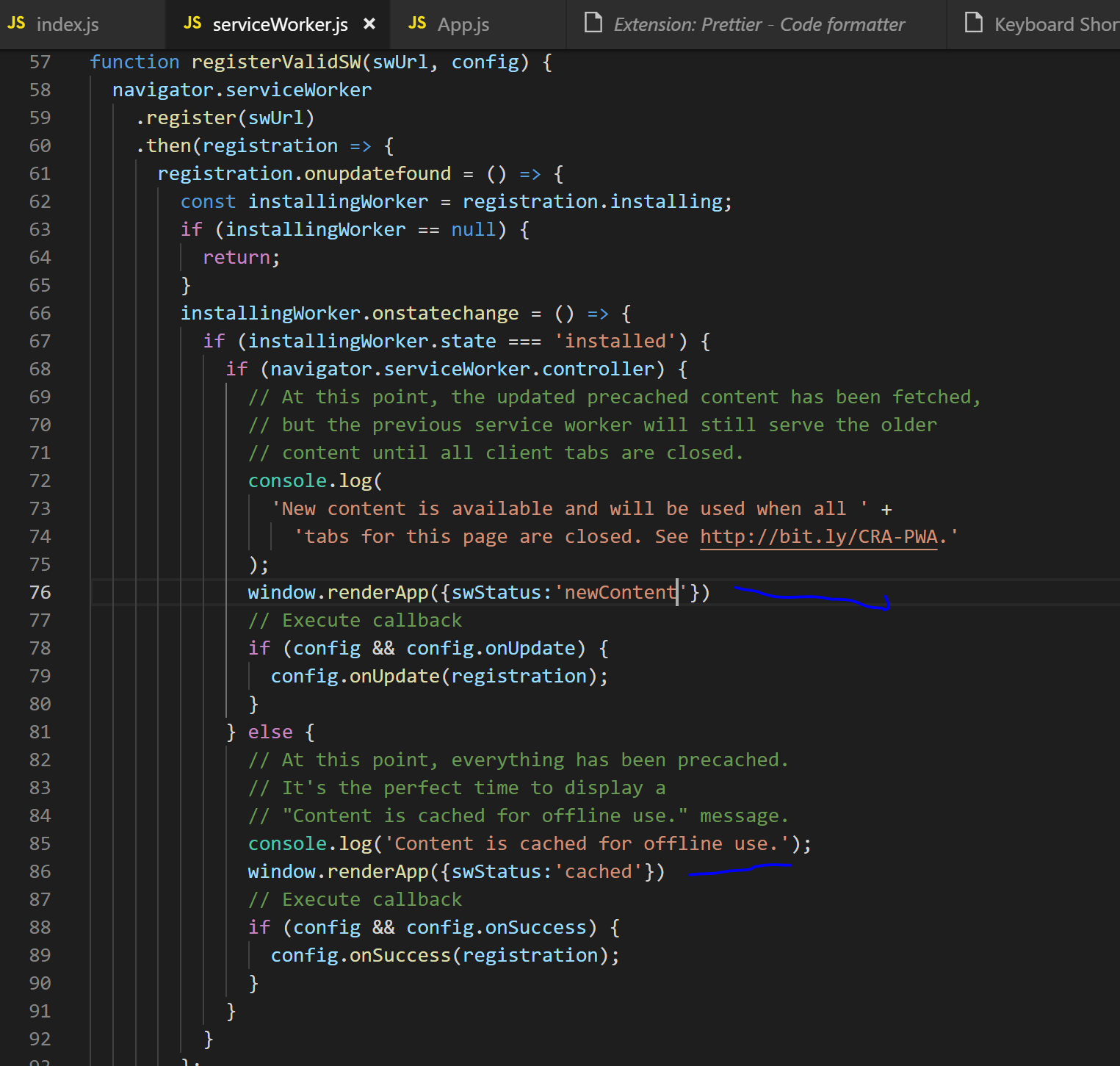Place cursor on the registerValidSW function name
The width and height of the screenshot is (1120, 1066).
pyautogui.click(x=275, y=62)
